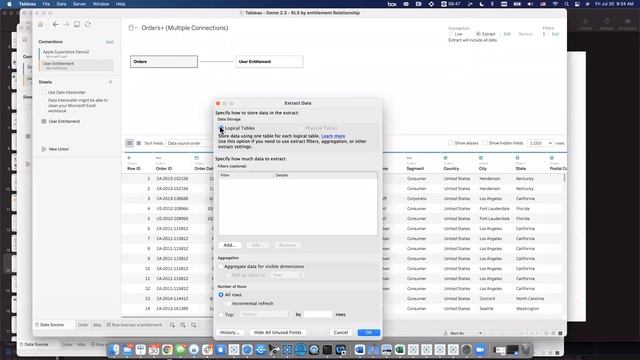
Task: Open the Top rows type dropdown
Action: 266,315
